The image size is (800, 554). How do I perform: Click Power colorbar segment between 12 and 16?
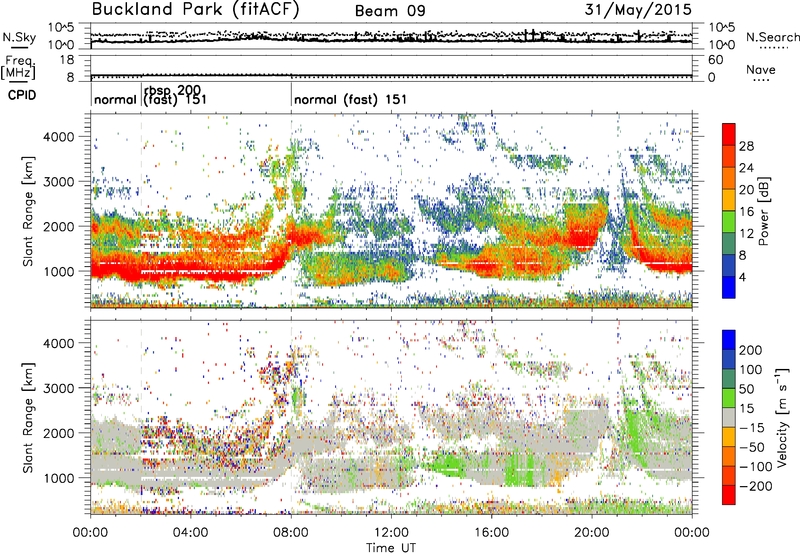[729, 222]
